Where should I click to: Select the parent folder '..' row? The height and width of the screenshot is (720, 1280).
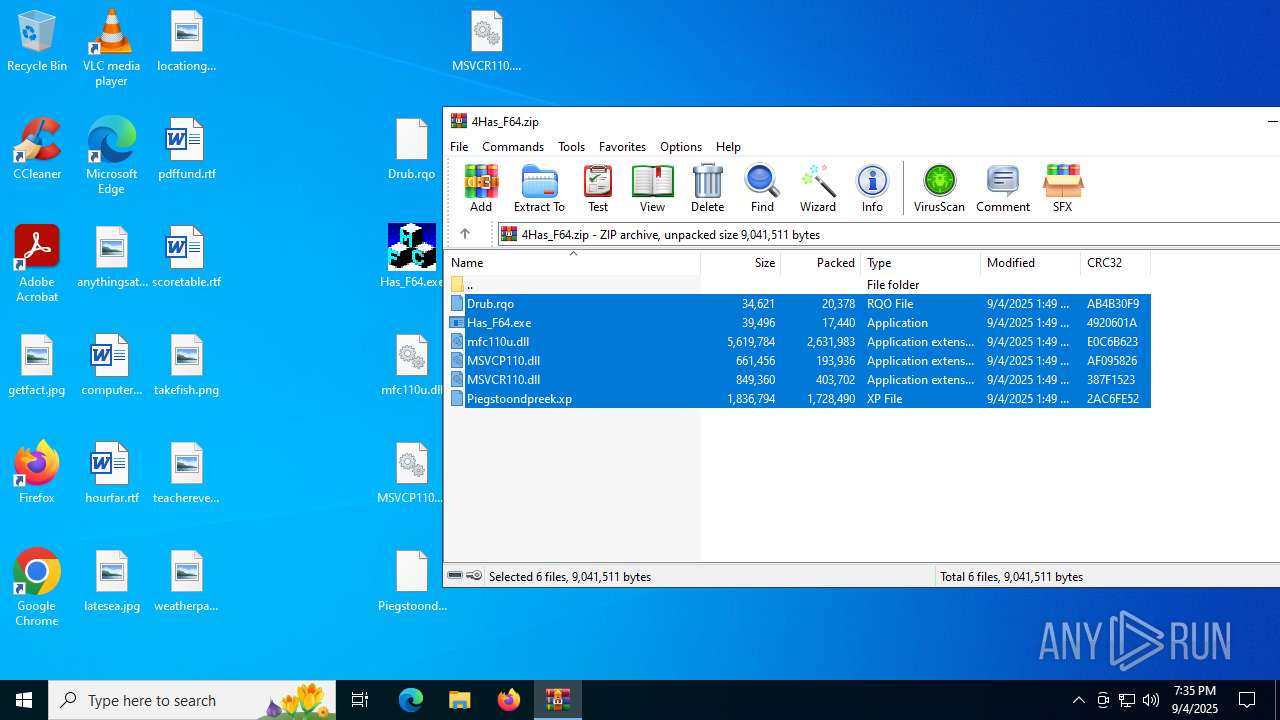[x=798, y=284]
